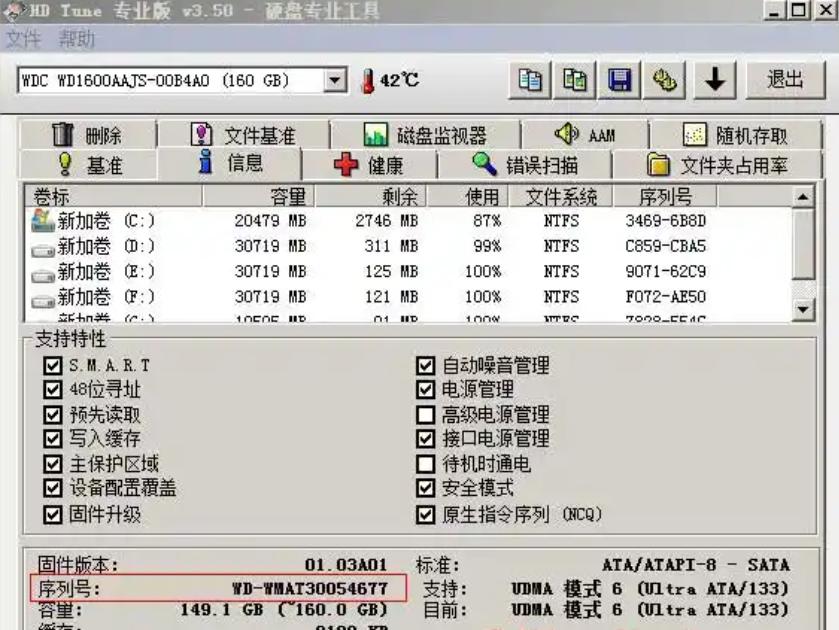The image size is (839, 630).
Task: Toggle the 原生指令序列 (NCQ) checkbox
Action: [425, 514]
